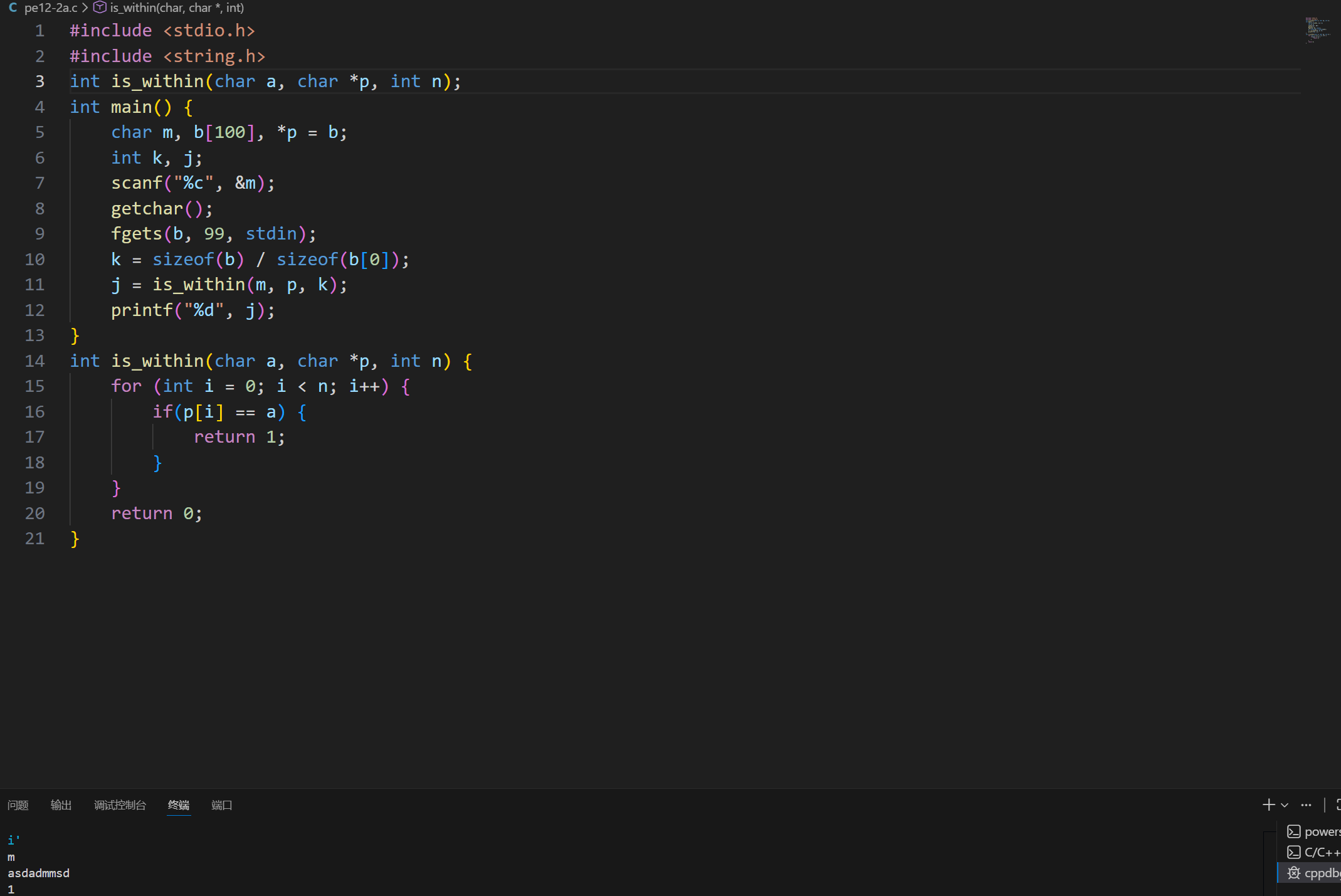Expand the is_within breadcrumb symbol list
1341x896 pixels.
[x=177, y=8]
